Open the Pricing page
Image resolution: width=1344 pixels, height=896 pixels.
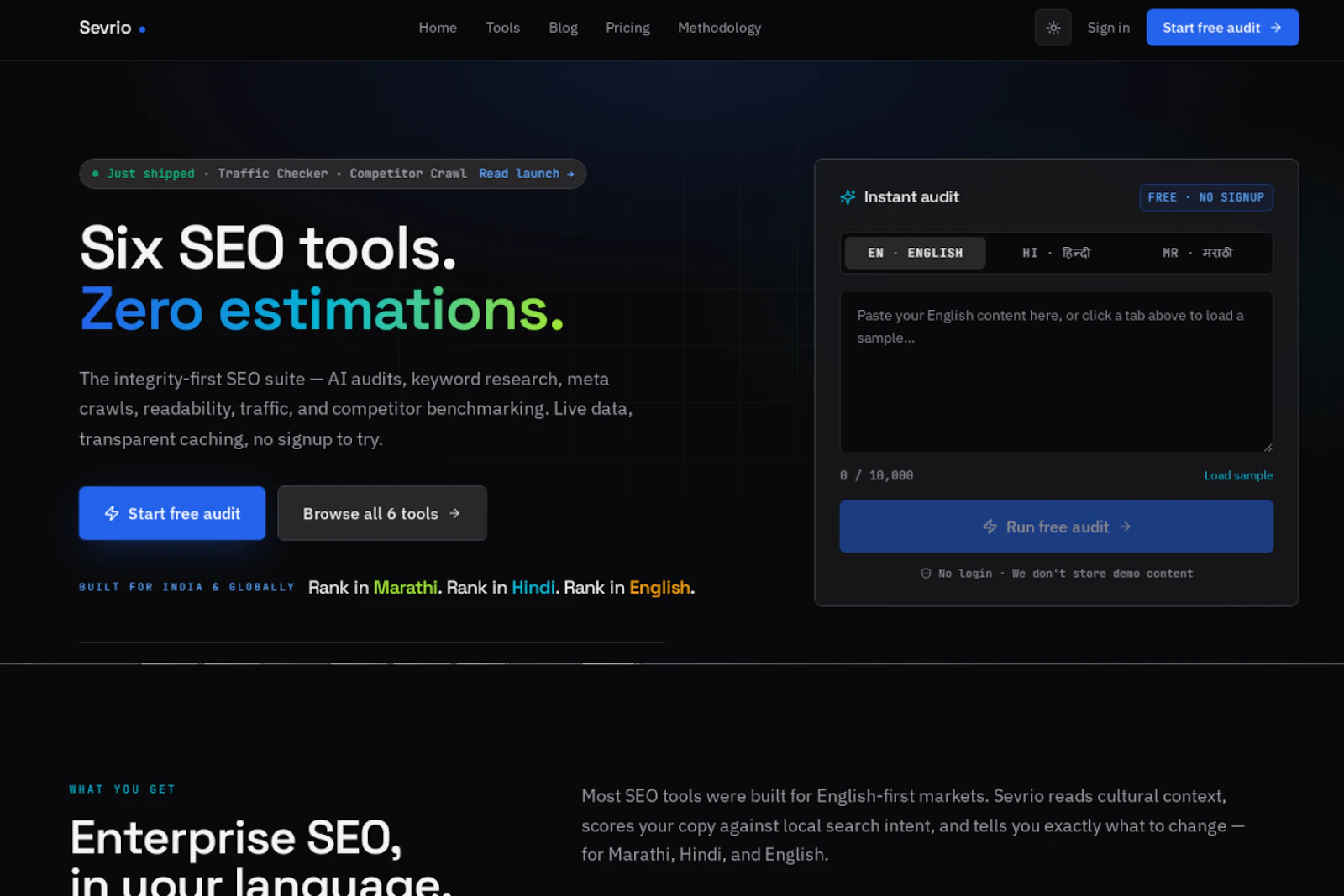pos(627,28)
